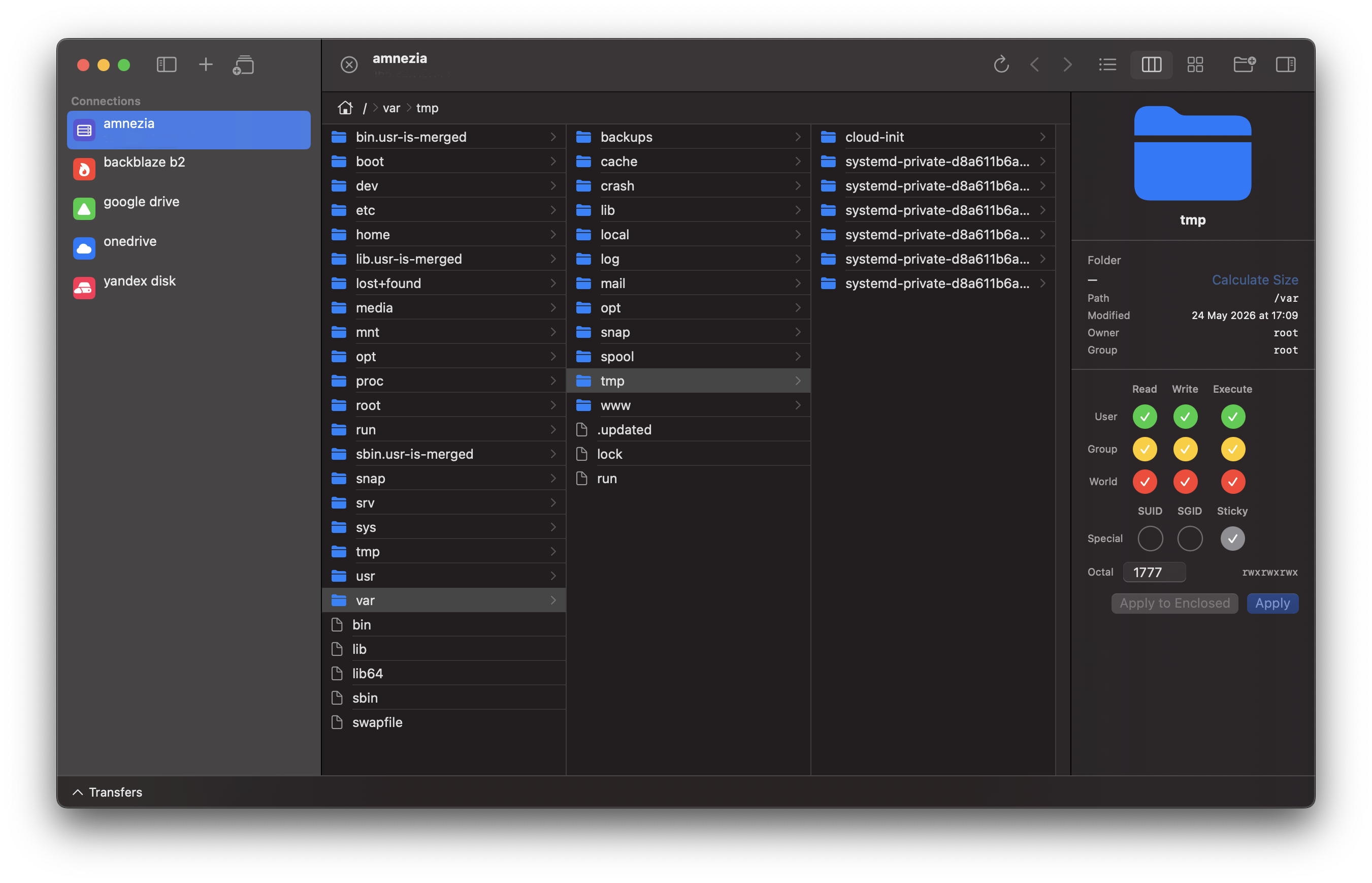The width and height of the screenshot is (1372, 883).
Task: Enable the SUID special bit
Action: point(1150,539)
